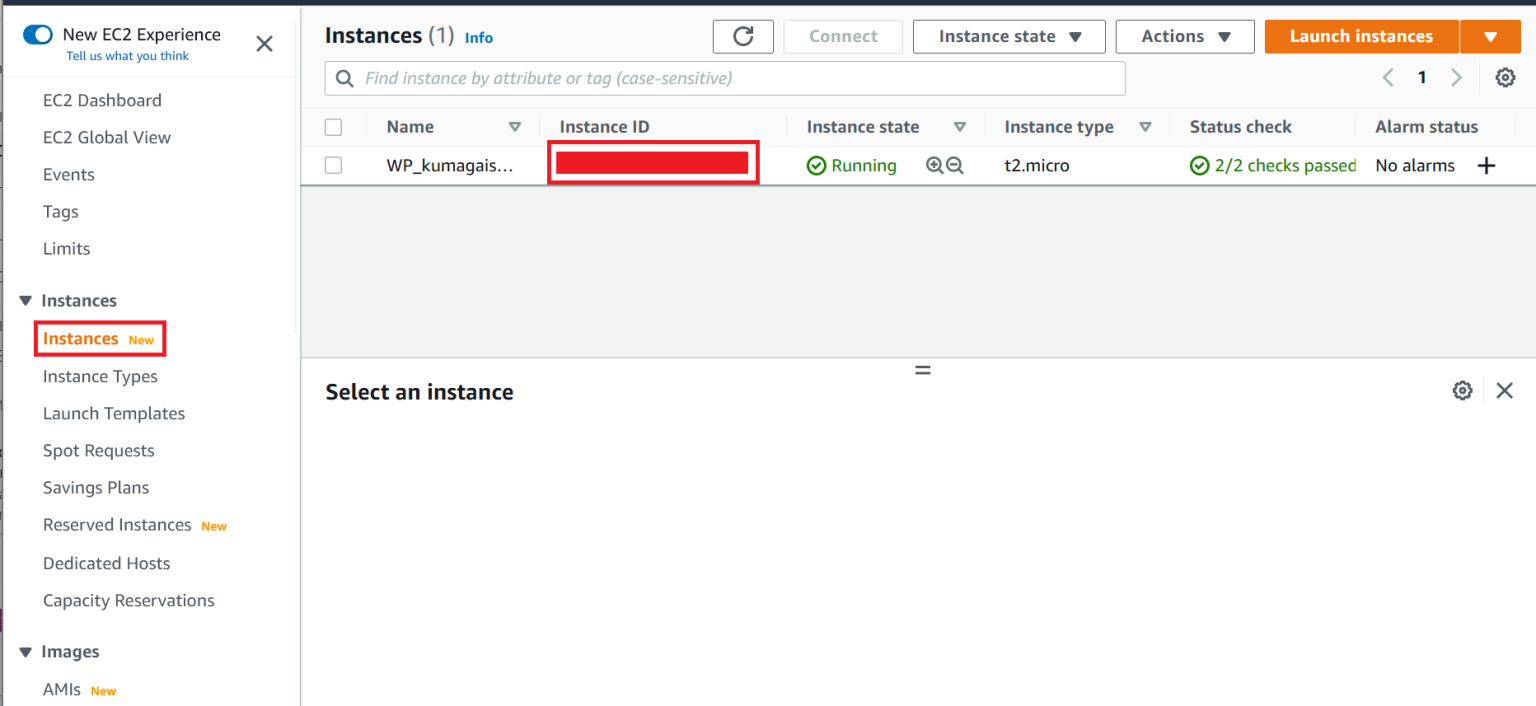Click the Info link next to Instances heading
Viewport: 1536px width, 706px height.
(x=478, y=37)
